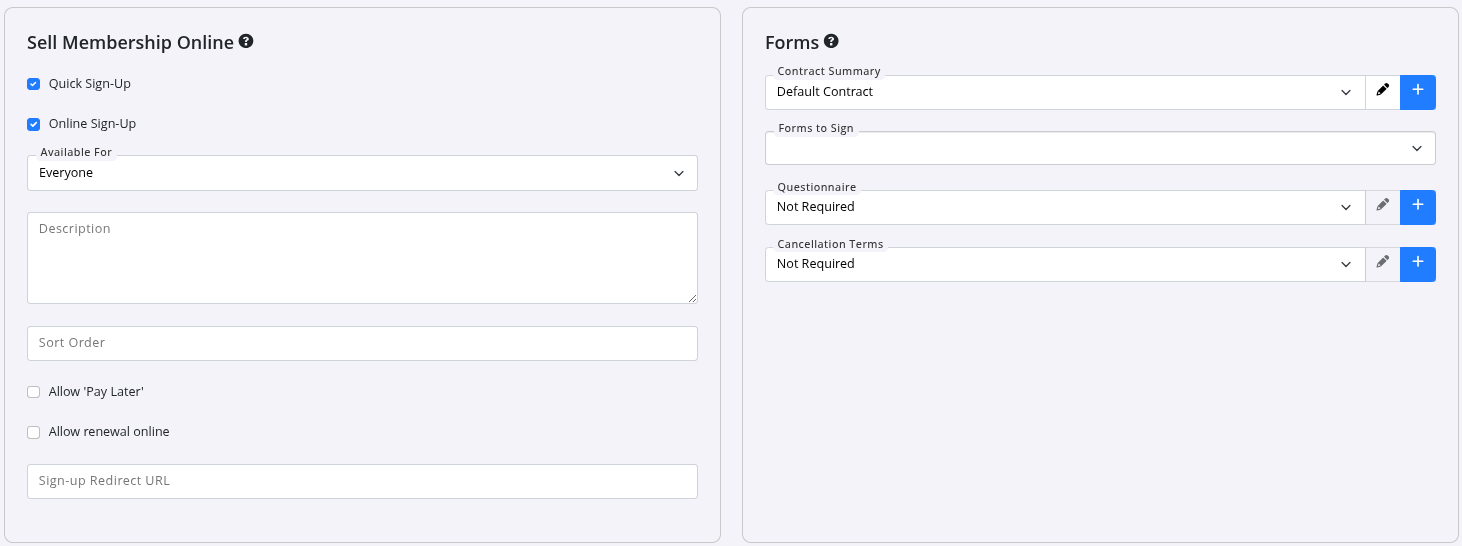Open the Available For dropdown

tap(361, 173)
